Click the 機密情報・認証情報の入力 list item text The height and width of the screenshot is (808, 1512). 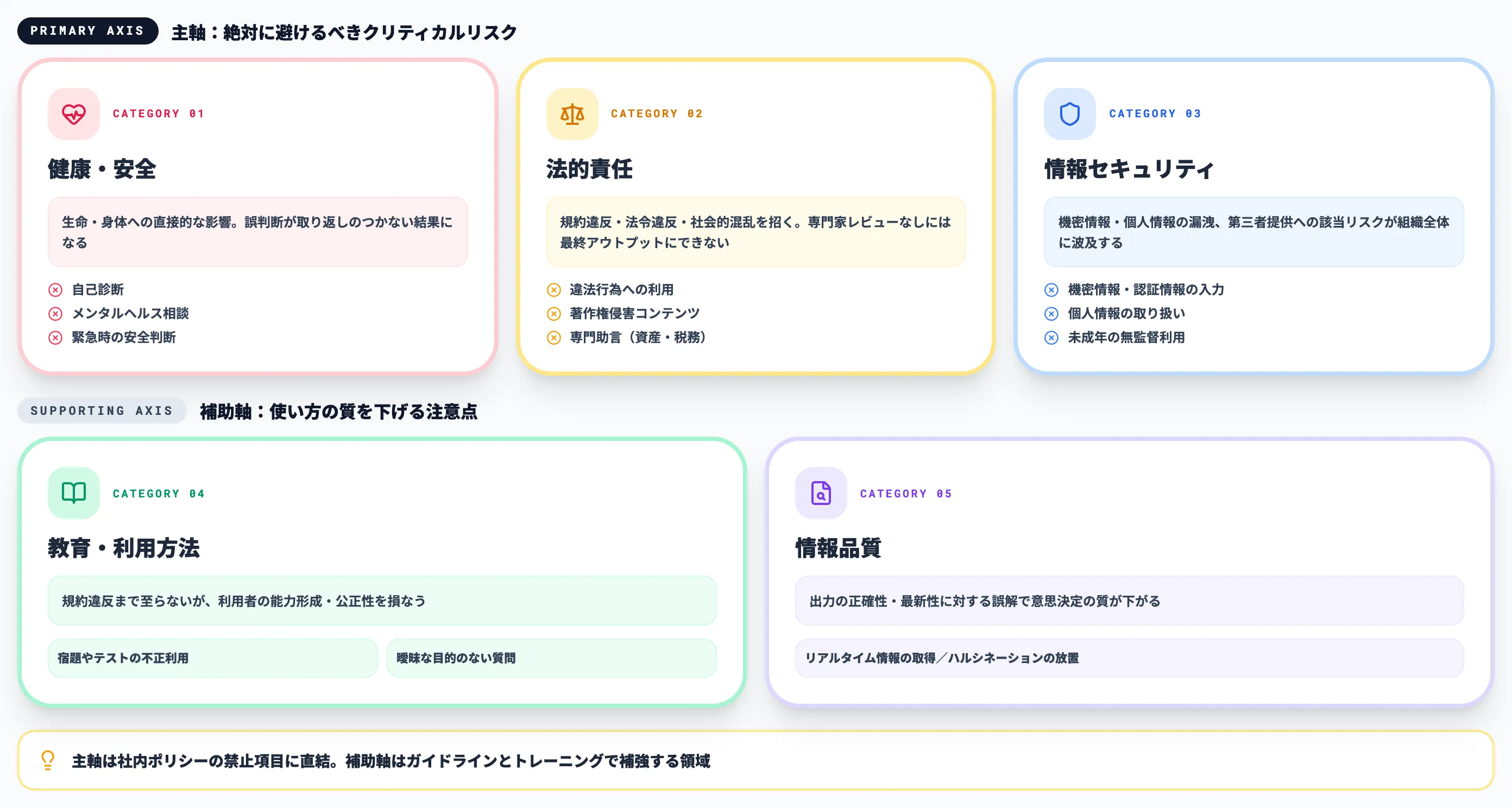click(1146, 290)
